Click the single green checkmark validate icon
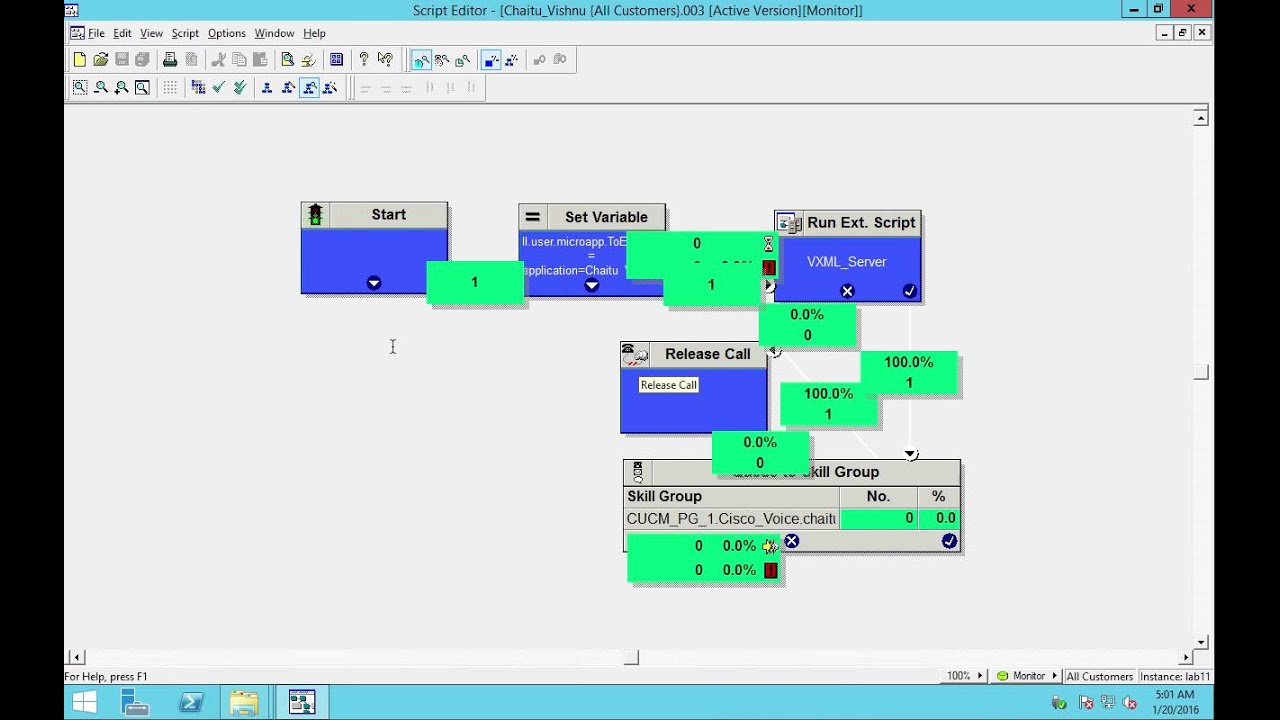Viewport: 1280px width, 720px height. point(219,88)
